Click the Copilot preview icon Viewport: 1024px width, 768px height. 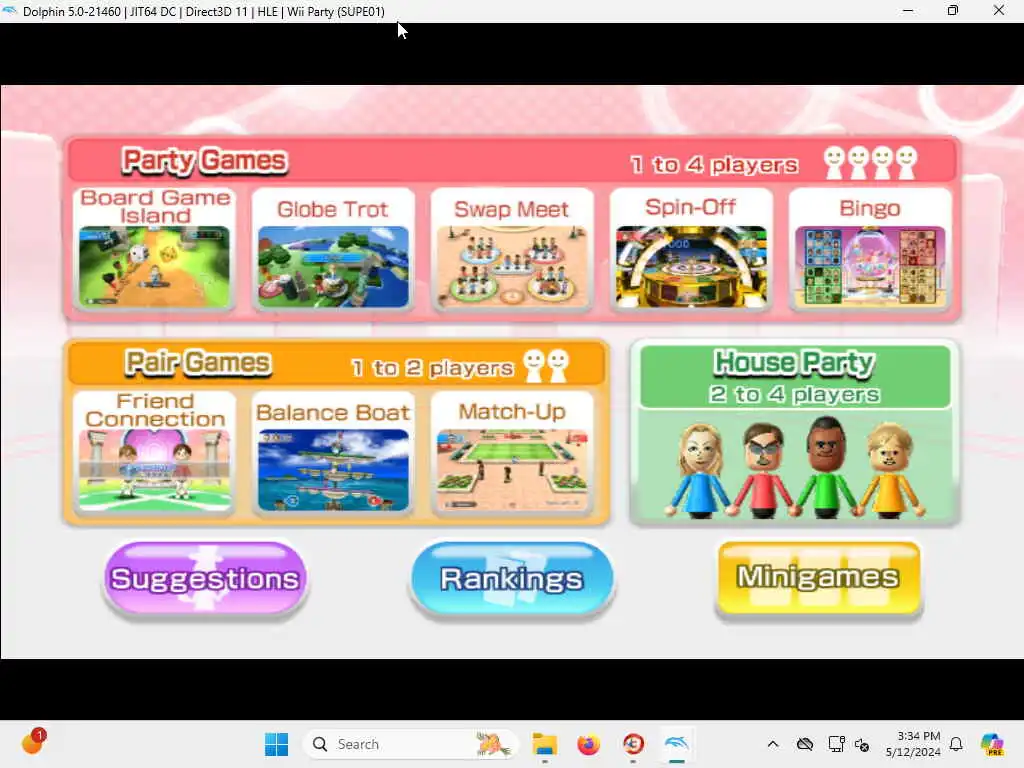click(x=992, y=744)
